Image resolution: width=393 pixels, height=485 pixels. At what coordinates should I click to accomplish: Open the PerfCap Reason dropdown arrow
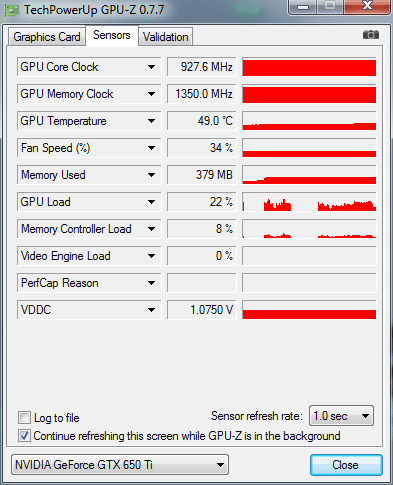point(151,283)
